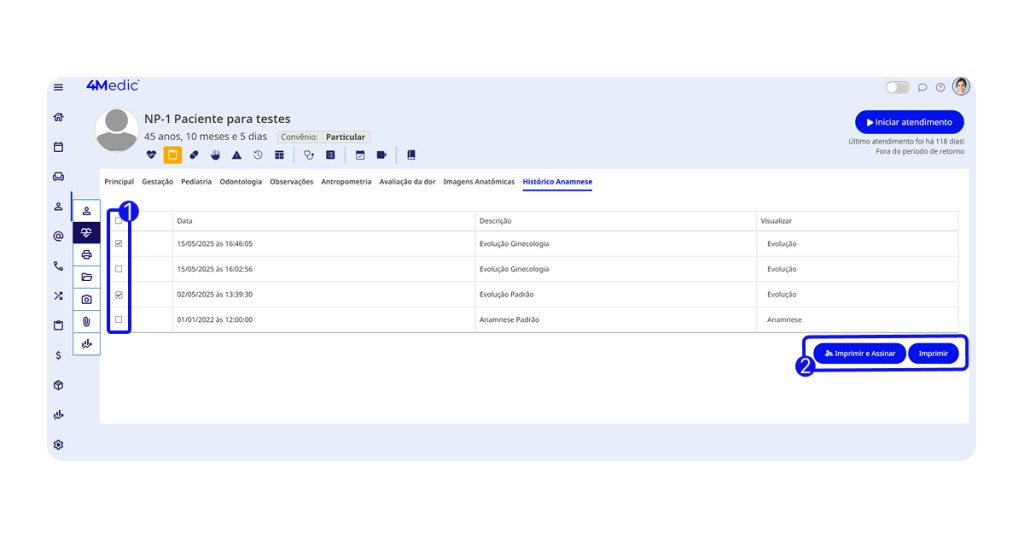This screenshot has width=1024, height=538.
Task: Click the camera icon in the patient side panel
Action: click(x=87, y=299)
